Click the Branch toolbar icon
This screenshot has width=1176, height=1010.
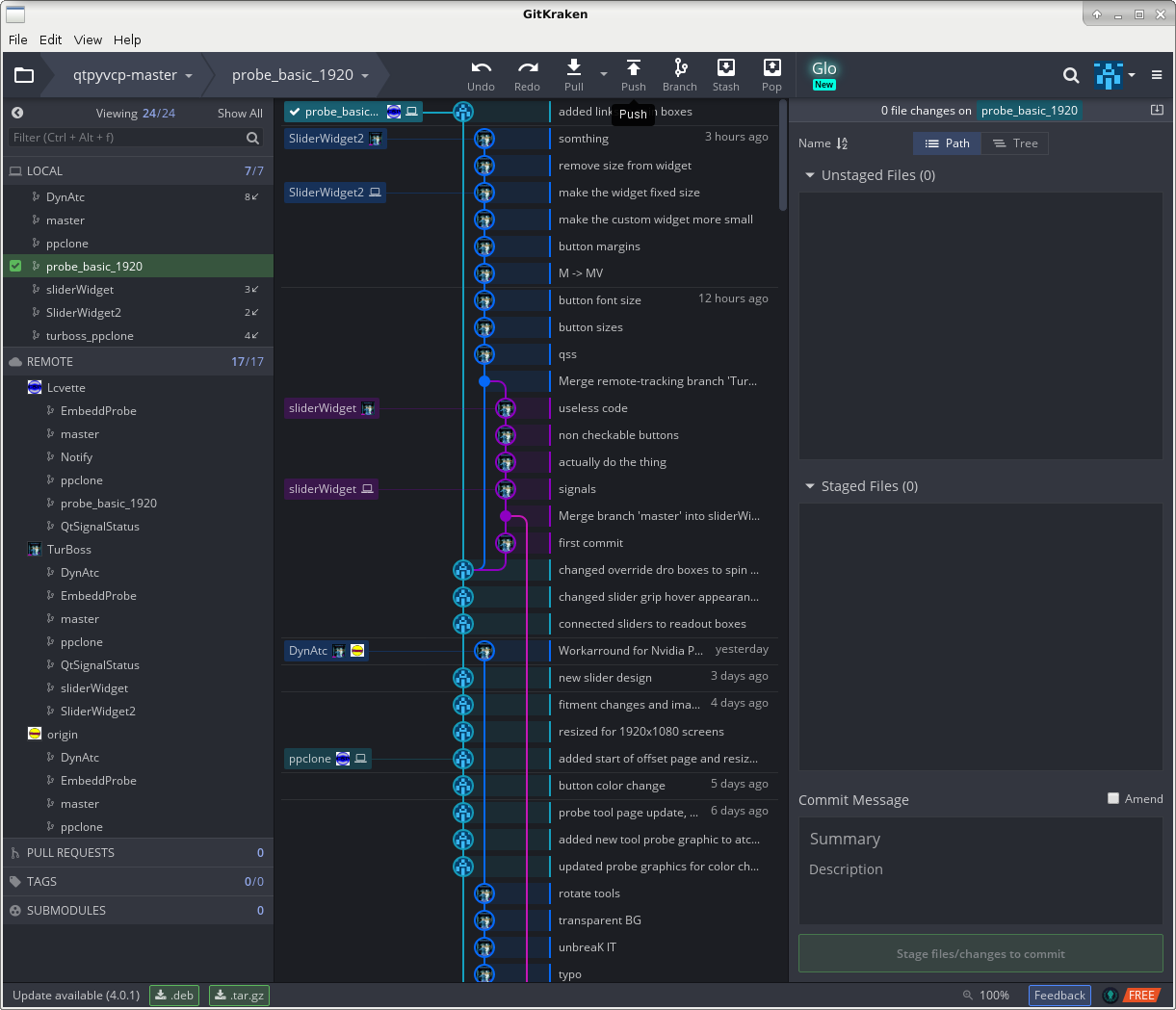coord(680,74)
